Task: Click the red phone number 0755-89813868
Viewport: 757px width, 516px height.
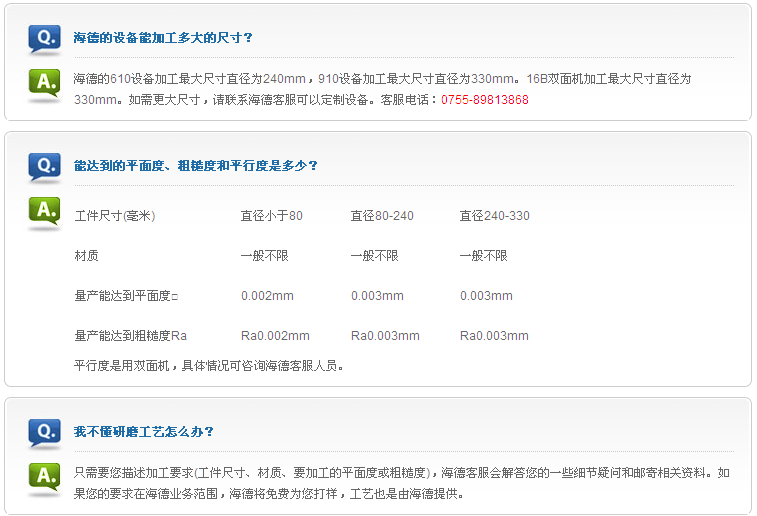Action: pyautogui.click(x=485, y=100)
